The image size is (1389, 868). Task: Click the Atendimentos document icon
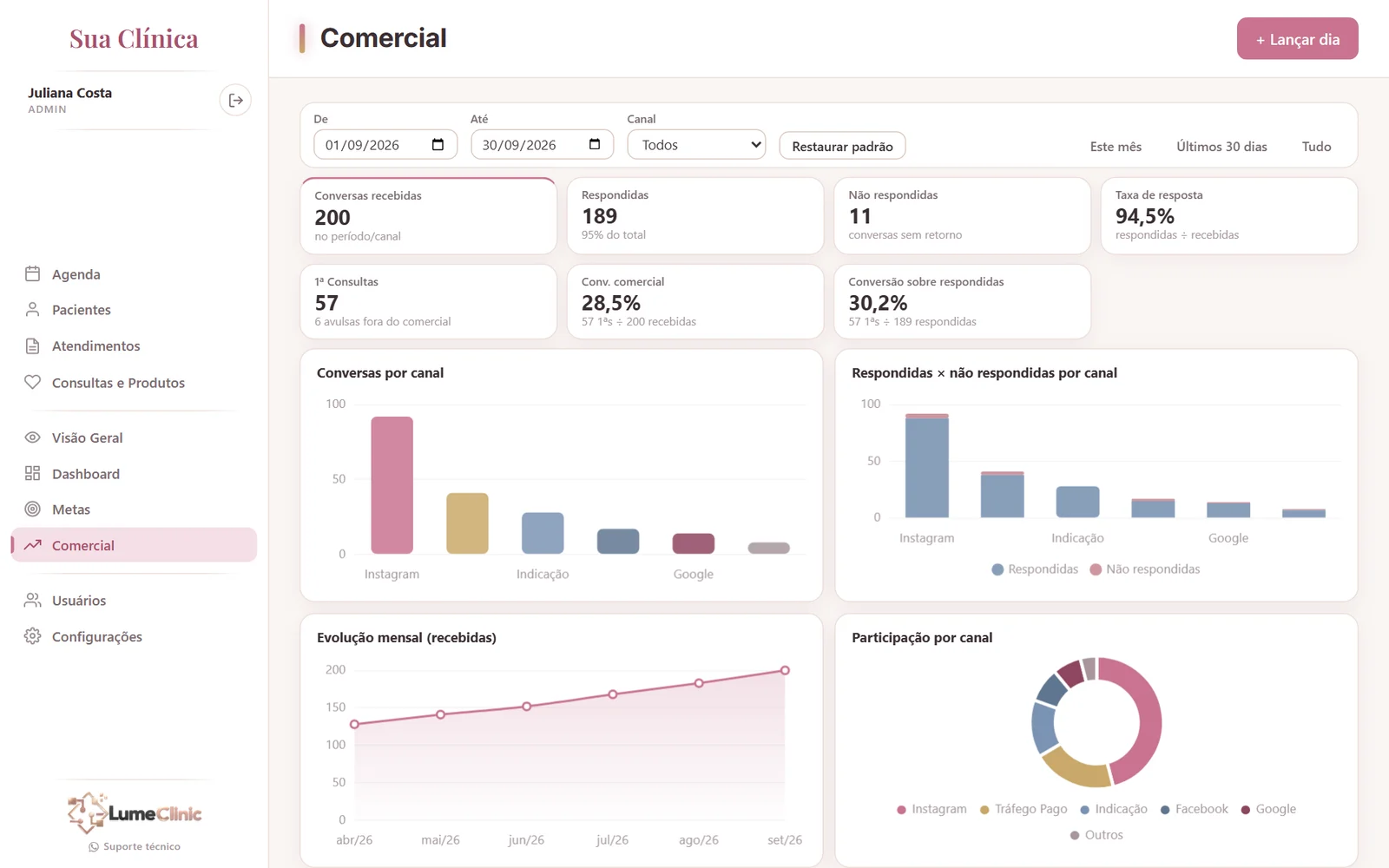pyautogui.click(x=33, y=346)
